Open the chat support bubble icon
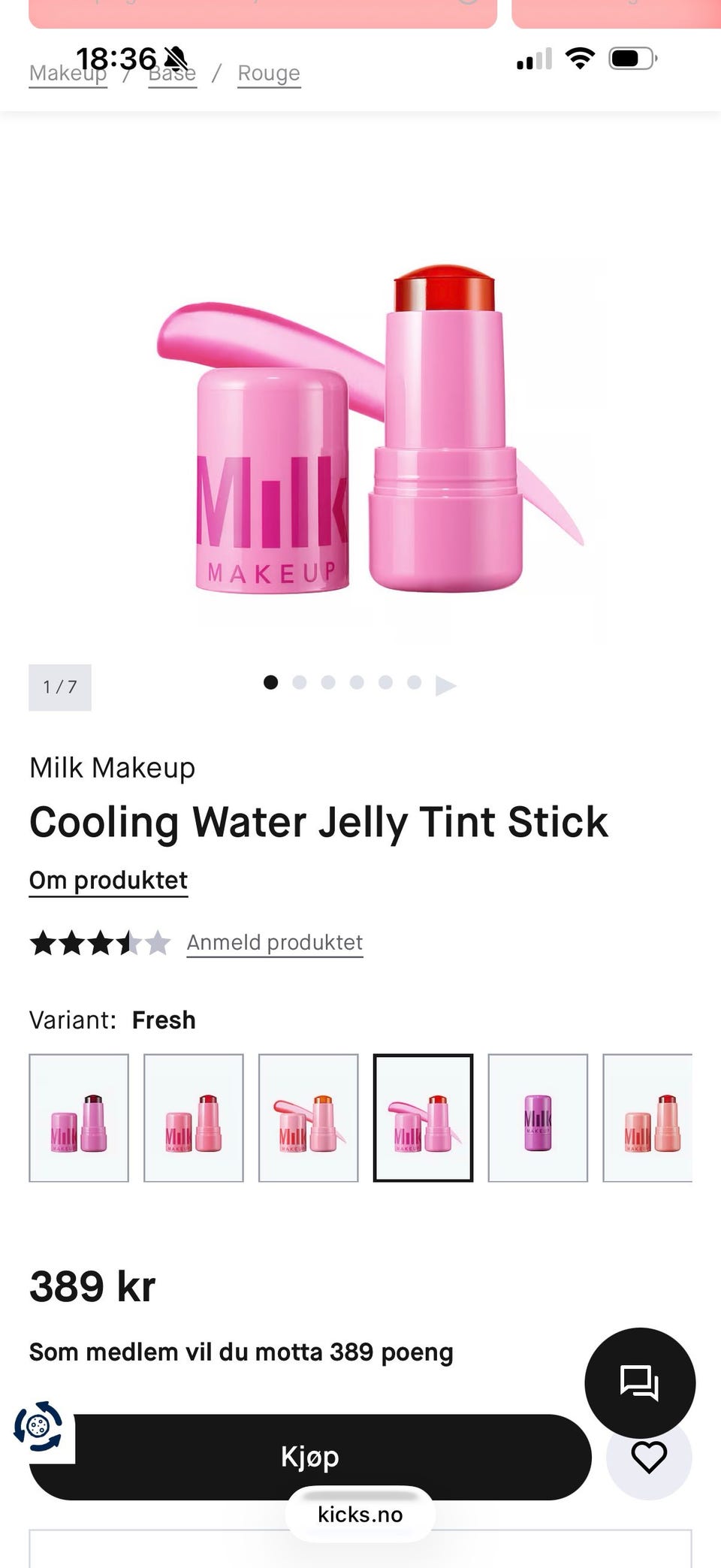The height and width of the screenshot is (1568, 721). coord(640,1382)
